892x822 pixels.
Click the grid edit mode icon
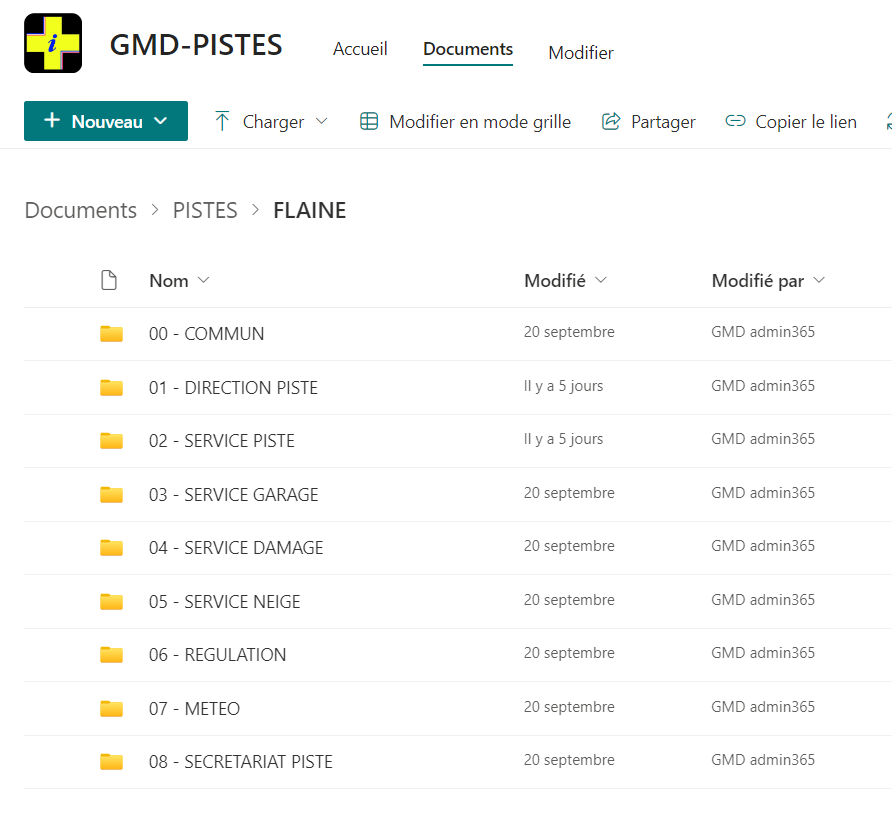click(x=369, y=121)
